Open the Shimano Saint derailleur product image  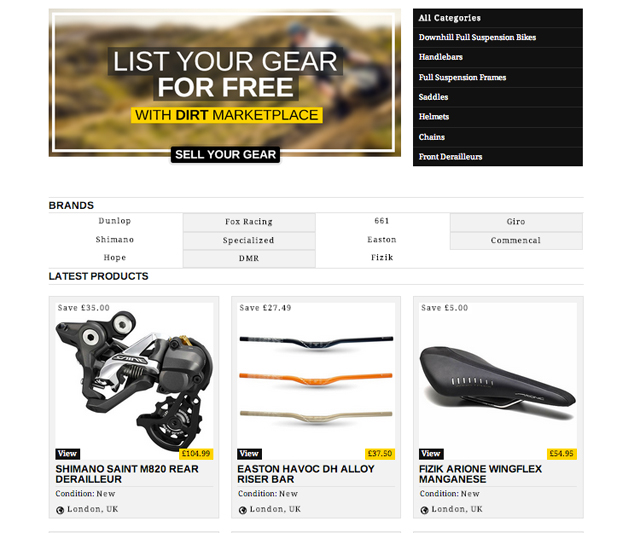(x=134, y=380)
